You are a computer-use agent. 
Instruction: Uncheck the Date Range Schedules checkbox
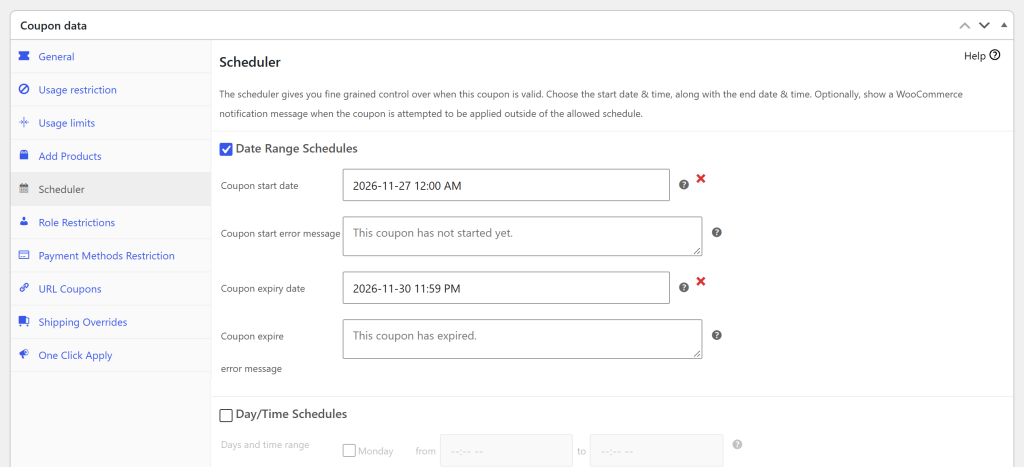(x=226, y=150)
